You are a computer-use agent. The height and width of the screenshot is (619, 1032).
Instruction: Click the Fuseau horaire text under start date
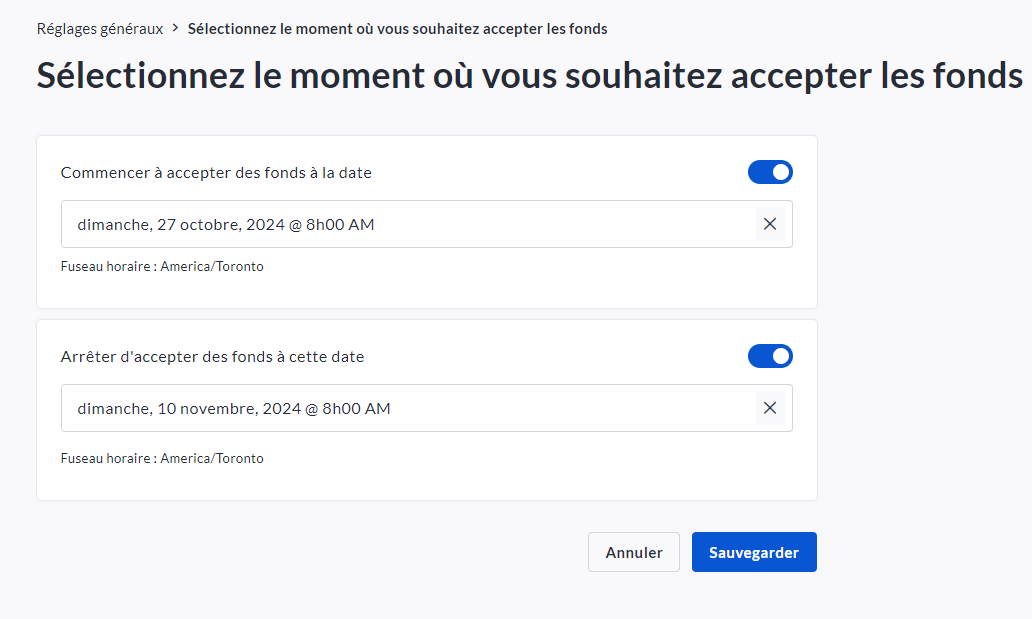click(162, 267)
